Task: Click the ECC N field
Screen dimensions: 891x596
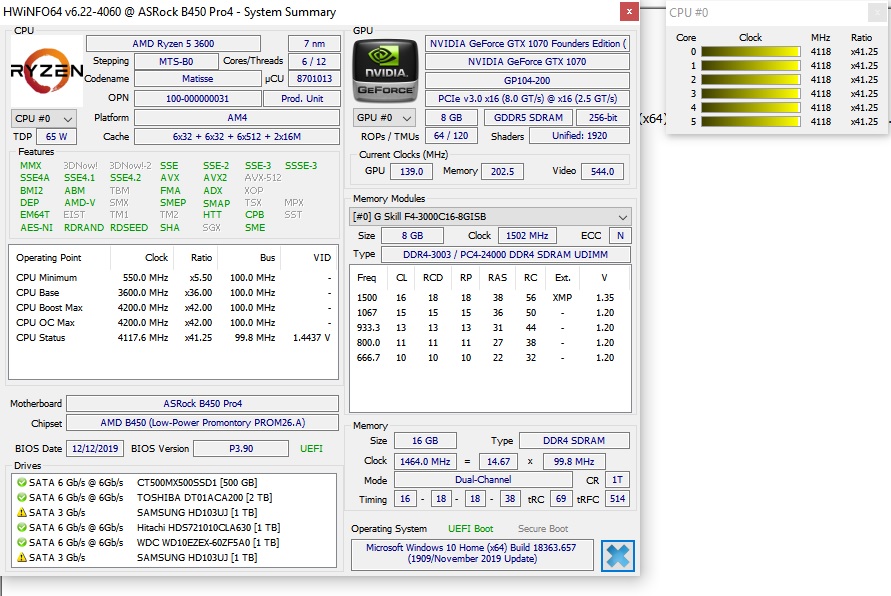Action: 620,235
